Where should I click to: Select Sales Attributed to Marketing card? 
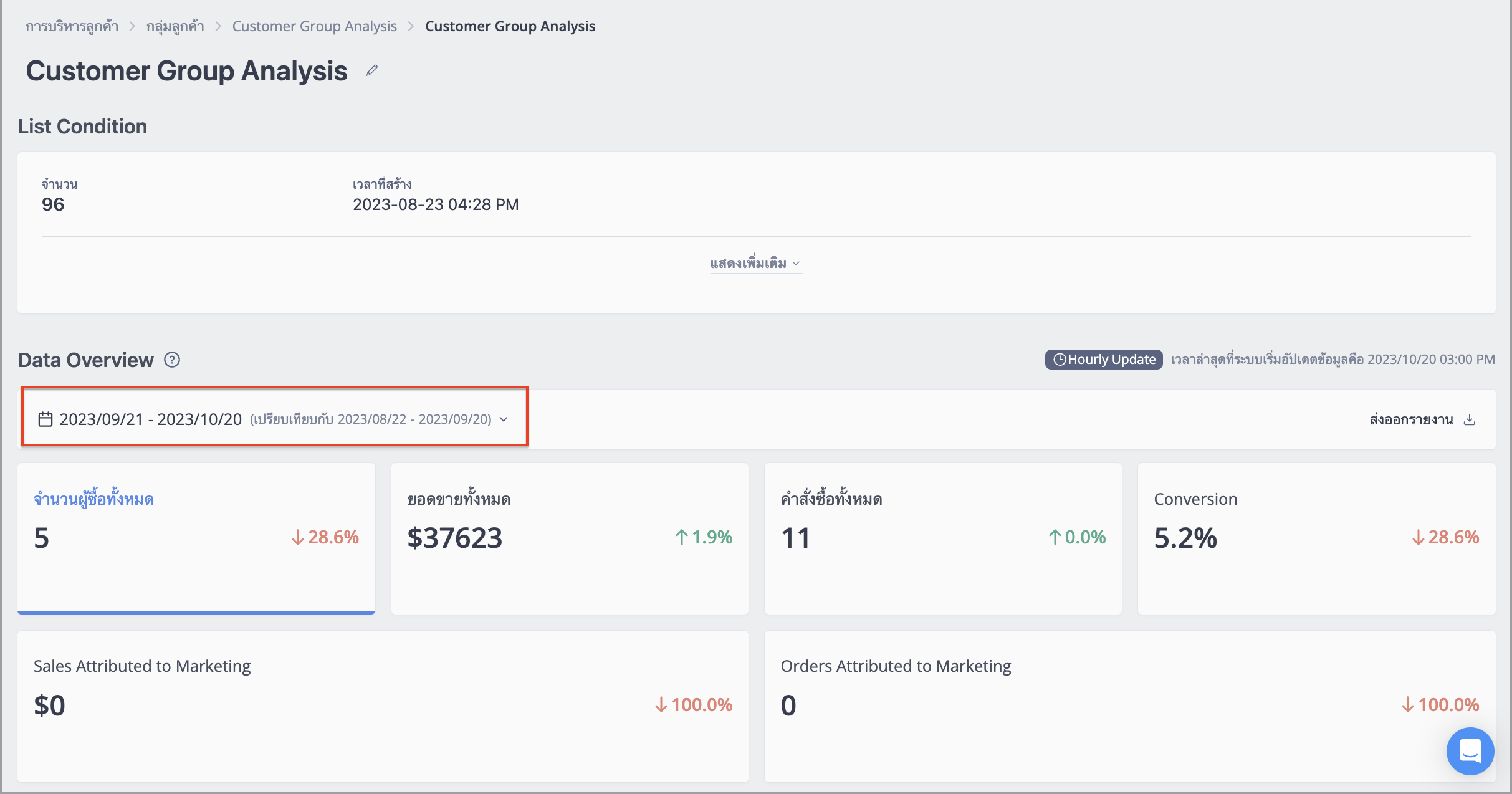pos(383,706)
